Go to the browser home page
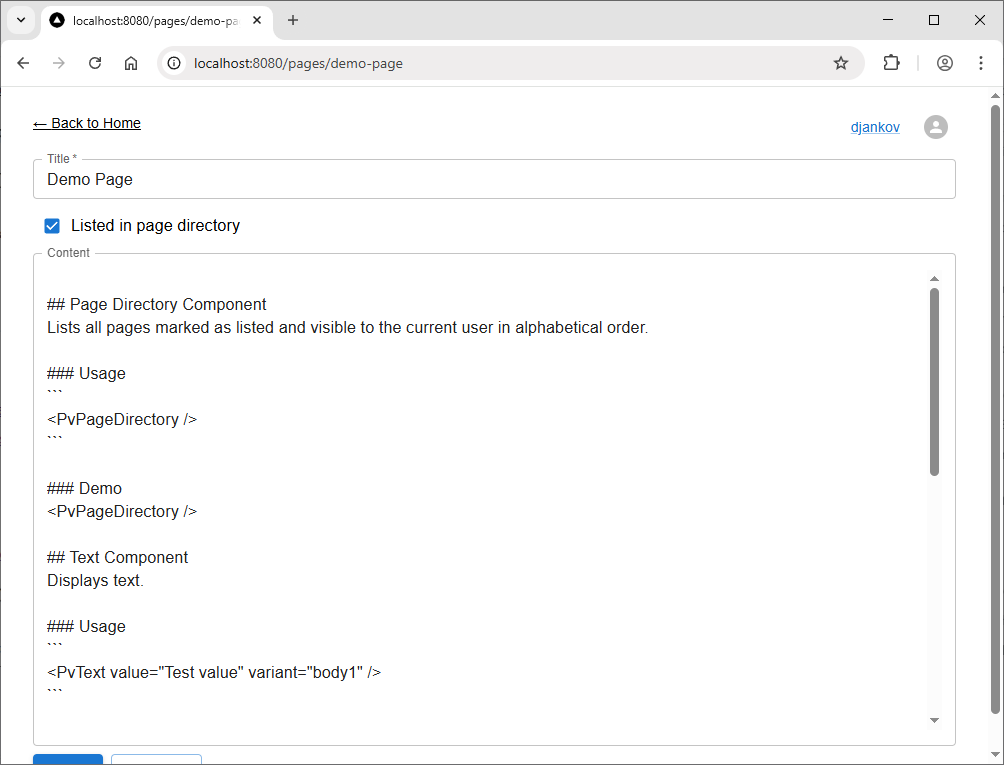1004x765 pixels. point(131,63)
